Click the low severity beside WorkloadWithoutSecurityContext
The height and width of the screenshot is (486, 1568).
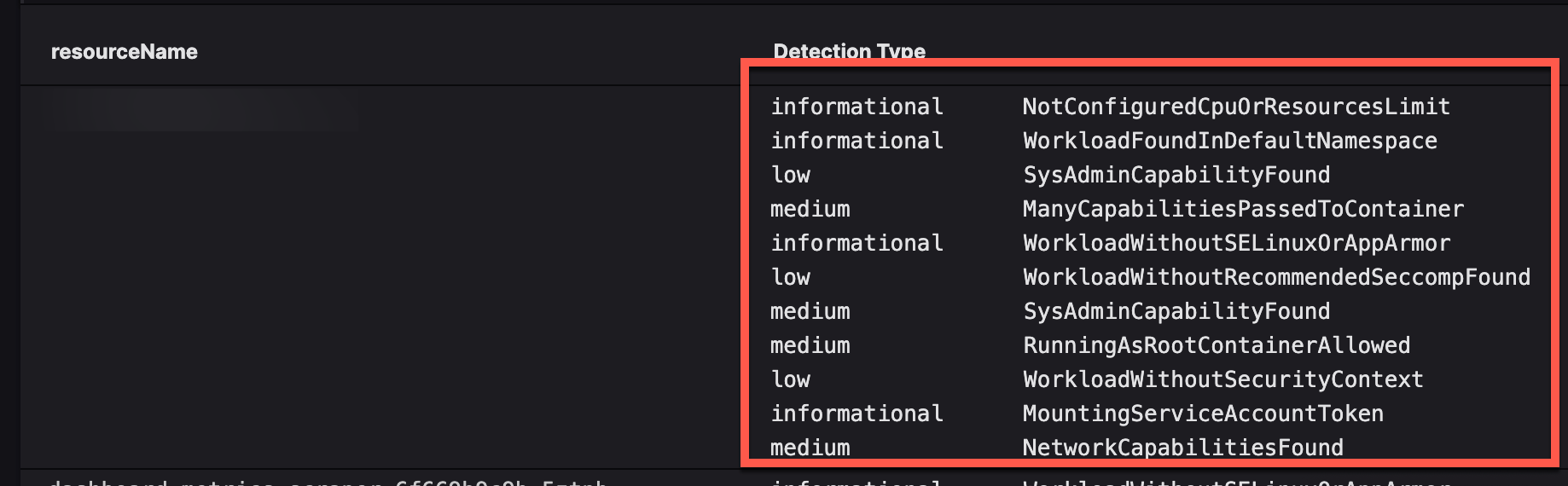790,379
